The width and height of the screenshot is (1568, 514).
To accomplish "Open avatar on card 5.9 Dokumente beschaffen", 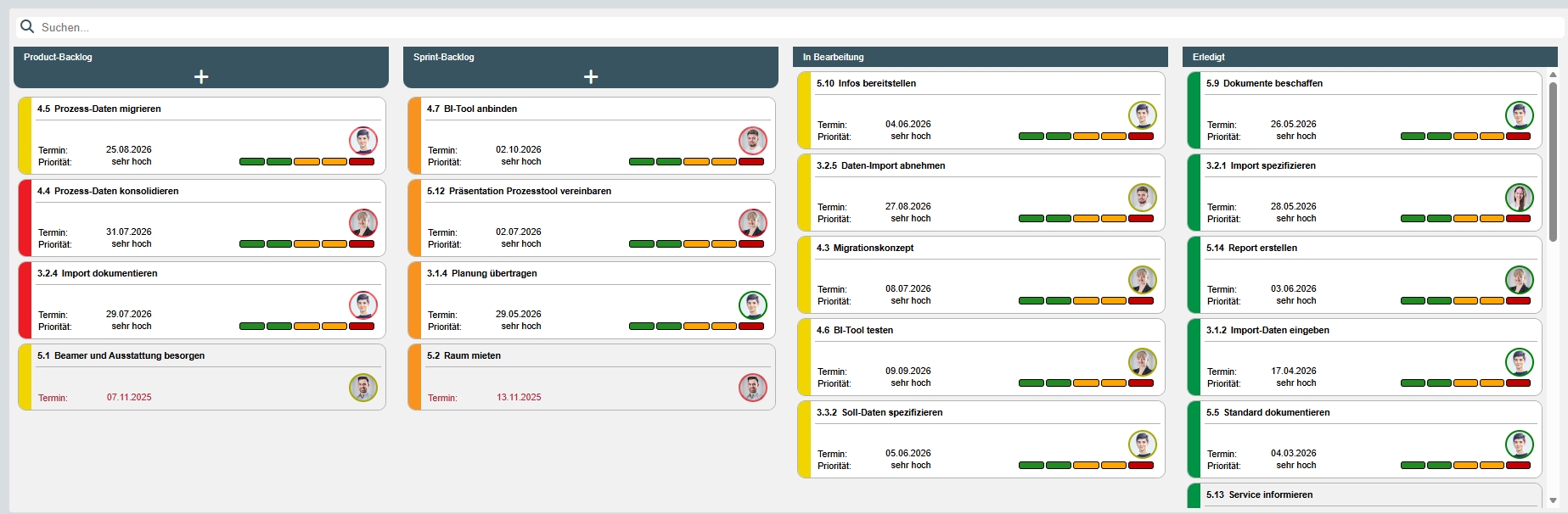I will pos(1520,115).
